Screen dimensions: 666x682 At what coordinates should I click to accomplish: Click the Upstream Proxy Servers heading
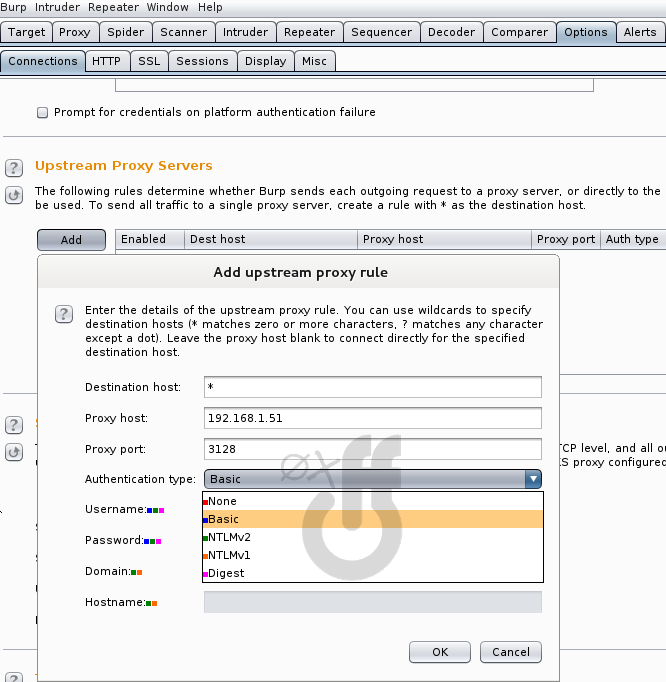pyautogui.click(x=124, y=166)
